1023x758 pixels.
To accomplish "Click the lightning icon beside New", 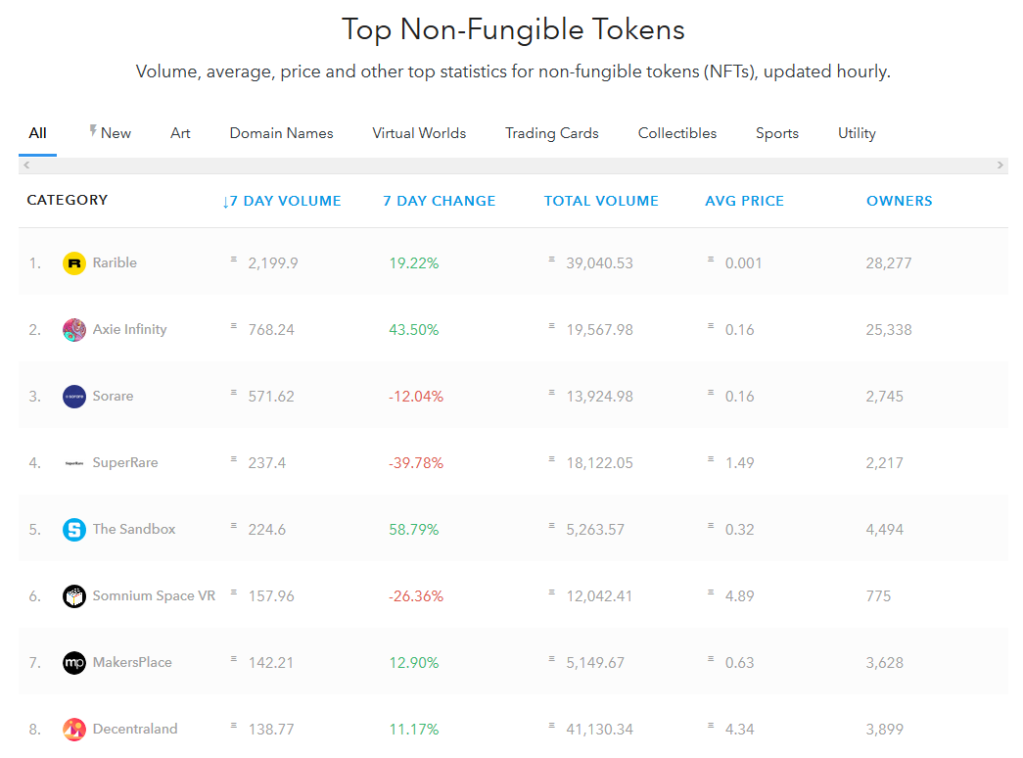I will (x=91, y=128).
